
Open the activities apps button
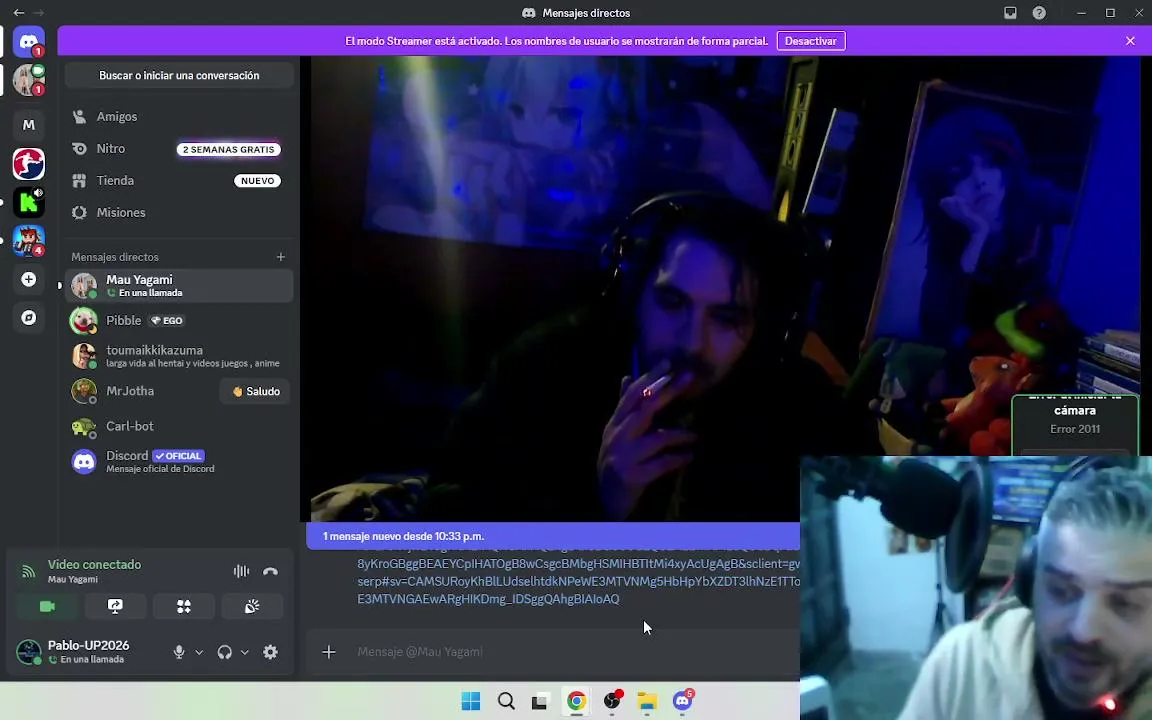184,606
